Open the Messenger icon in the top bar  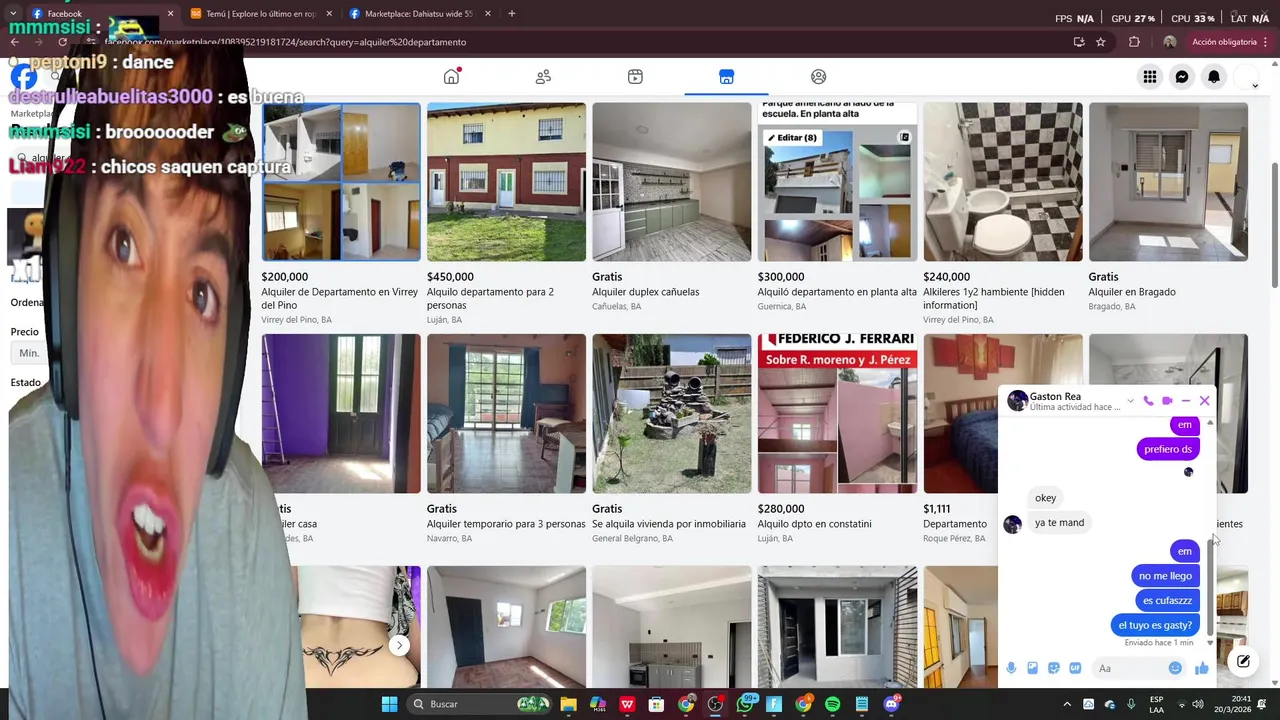(1182, 77)
